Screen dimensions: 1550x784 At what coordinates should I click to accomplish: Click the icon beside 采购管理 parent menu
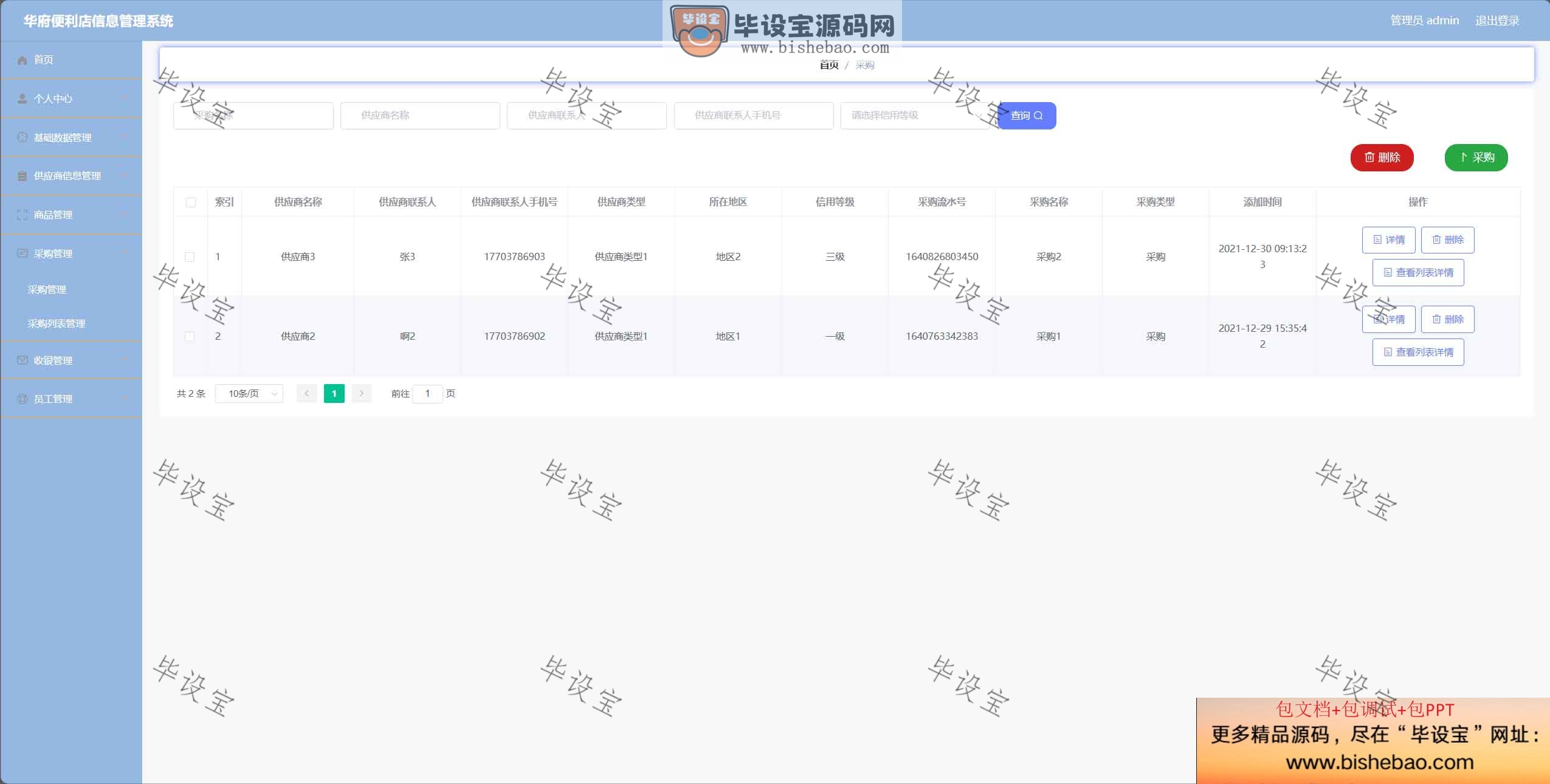tap(22, 253)
